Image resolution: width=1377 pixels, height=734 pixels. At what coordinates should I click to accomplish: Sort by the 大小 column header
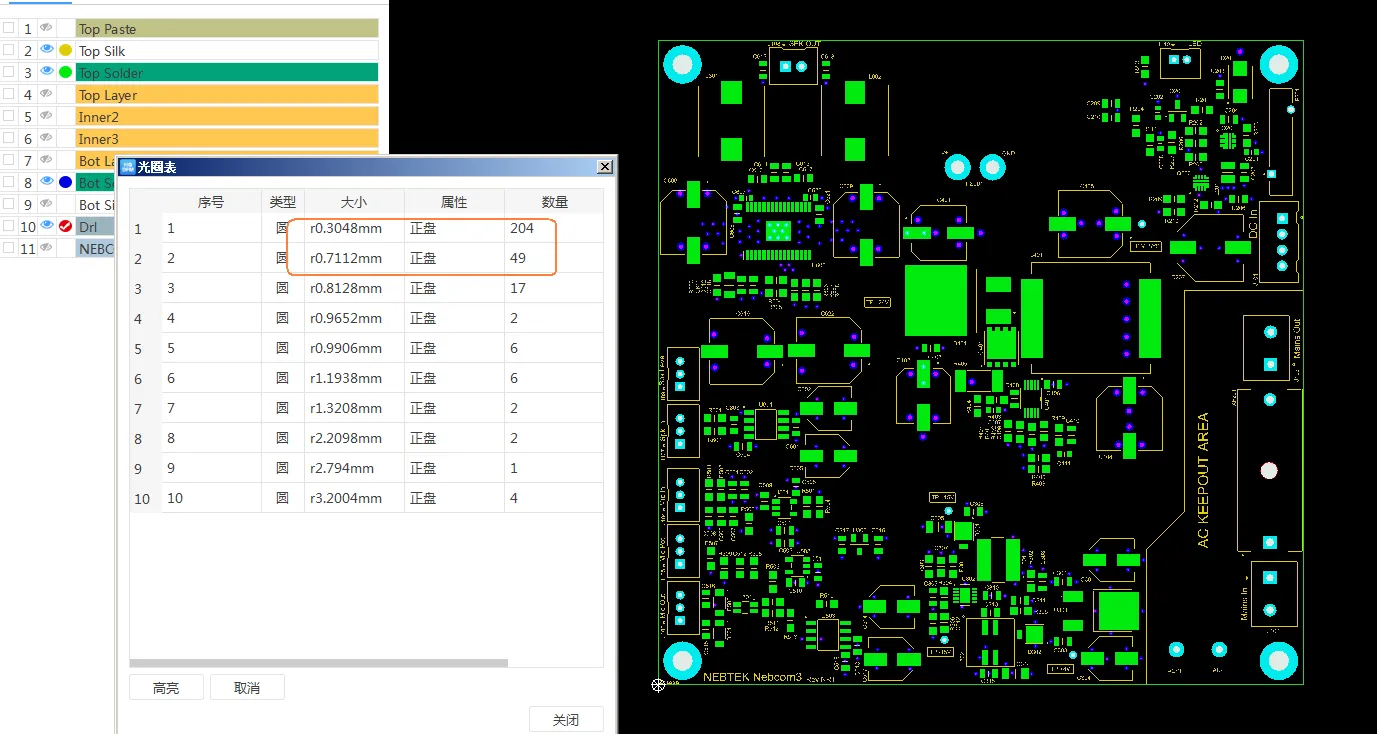355,202
